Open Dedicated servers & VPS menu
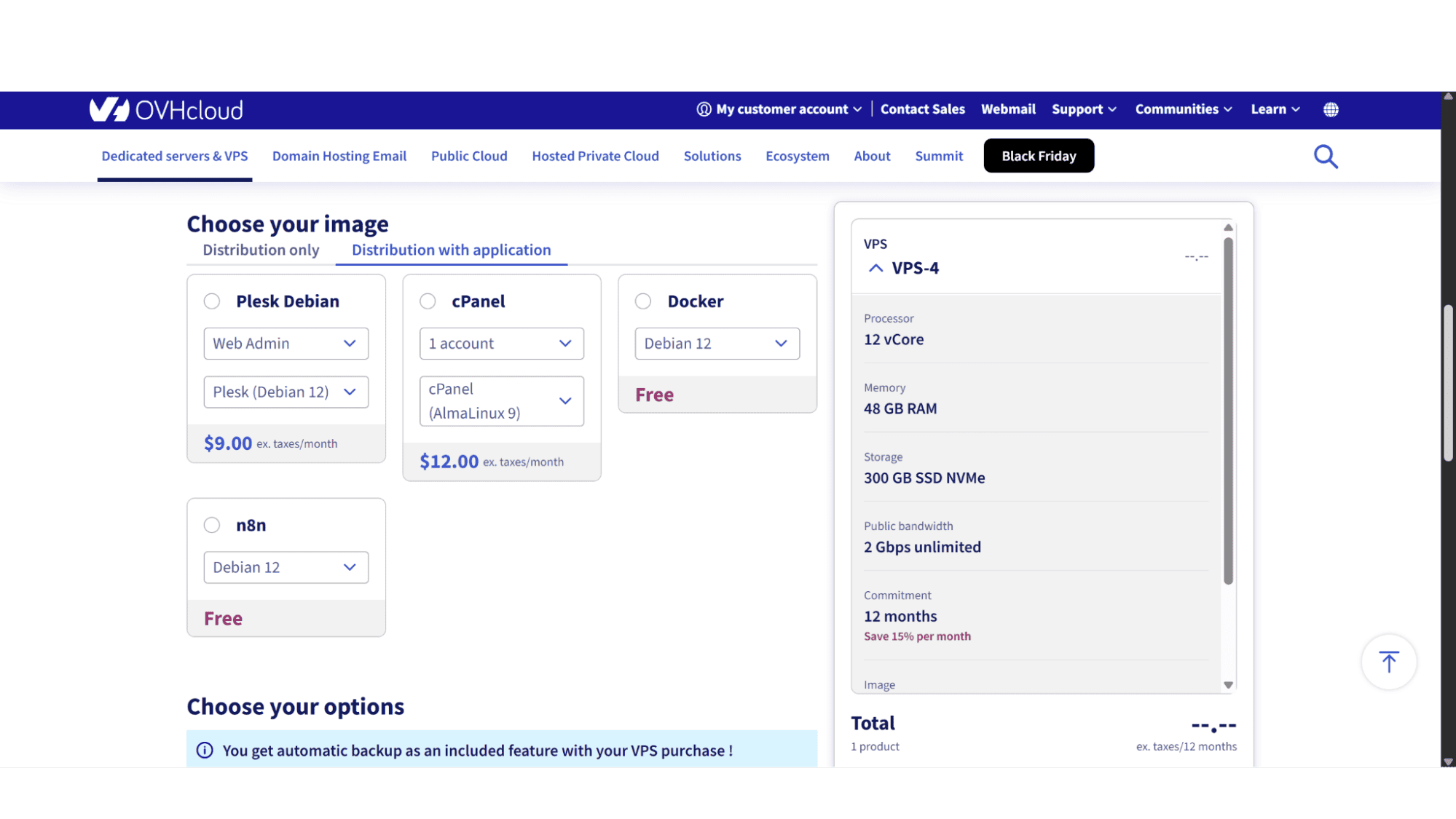The image size is (1456, 819). pos(175,157)
